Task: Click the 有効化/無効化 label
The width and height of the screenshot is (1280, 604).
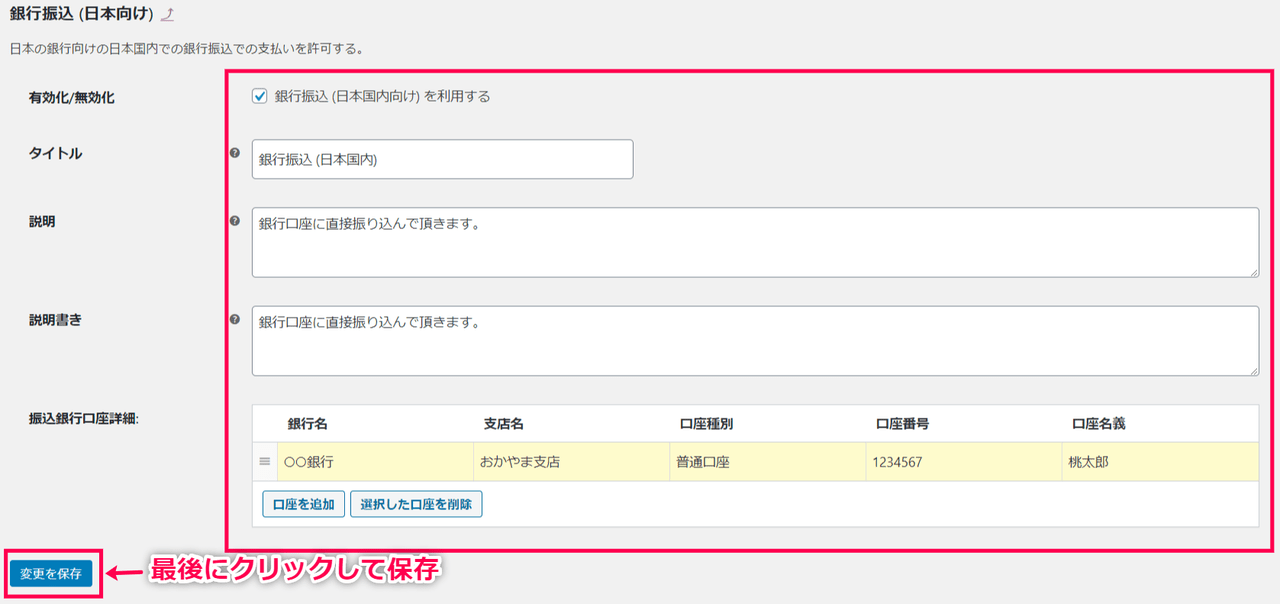Action: pos(71,98)
